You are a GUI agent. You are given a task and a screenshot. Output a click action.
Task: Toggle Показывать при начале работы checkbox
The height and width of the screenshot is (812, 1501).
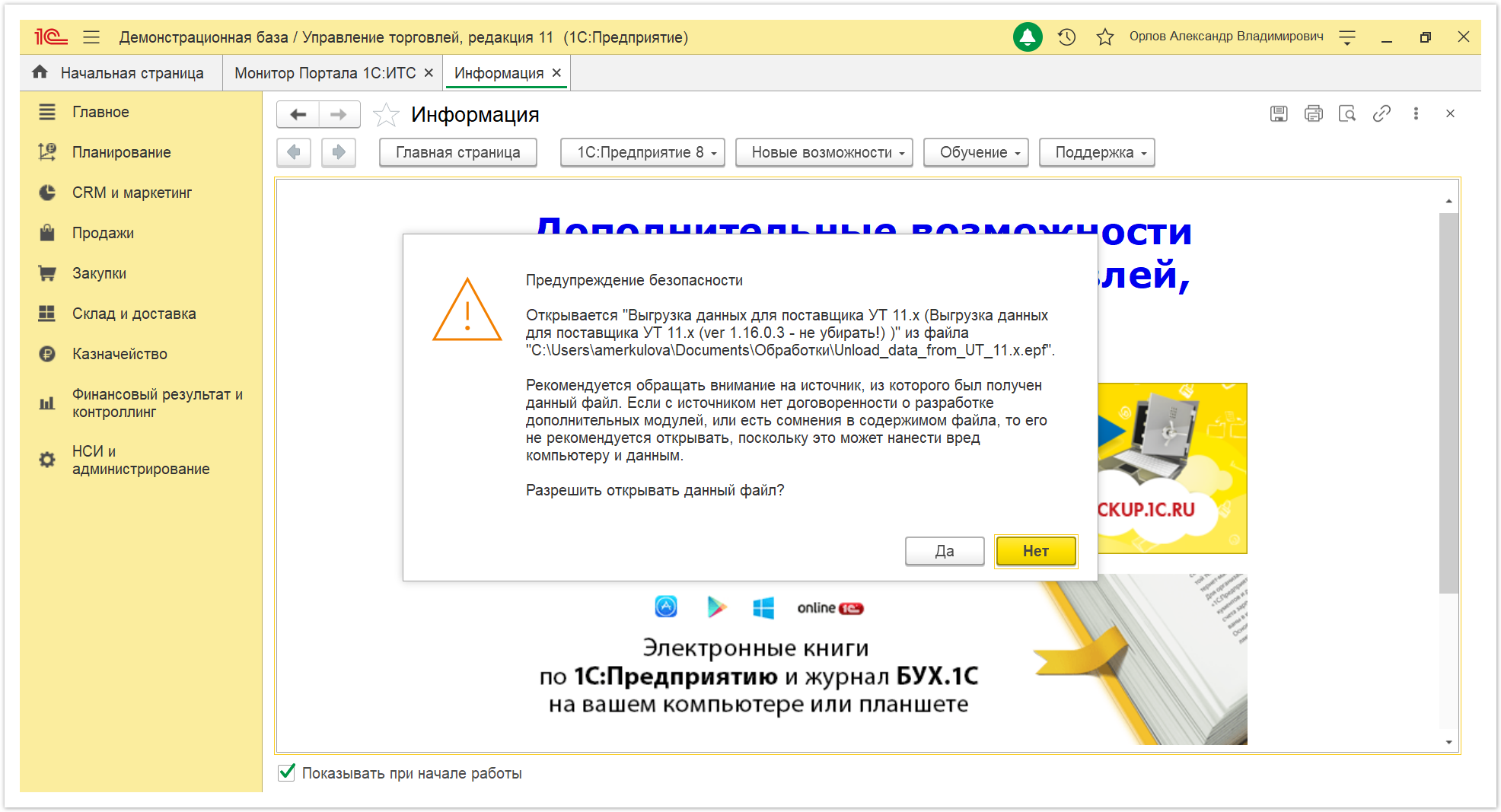[x=287, y=772]
